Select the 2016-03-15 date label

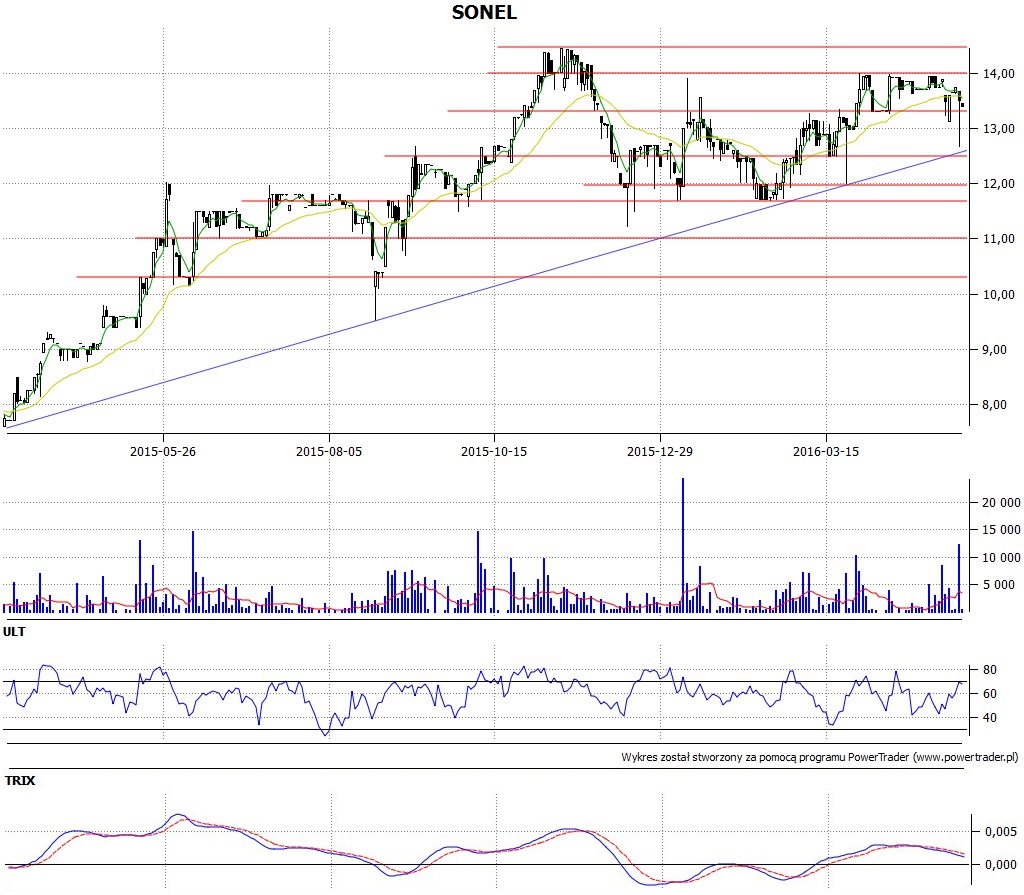[x=825, y=451]
